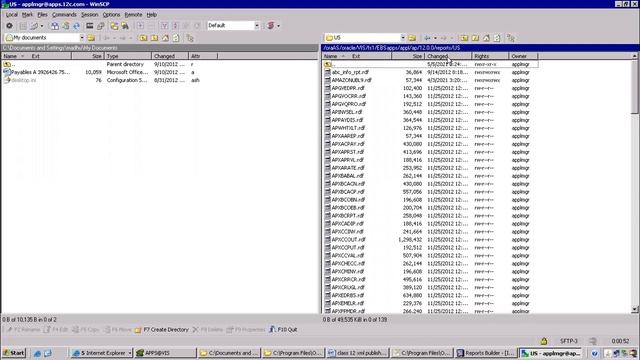Refresh the local panel icon
This screenshot has height=360, width=640.
176,38
